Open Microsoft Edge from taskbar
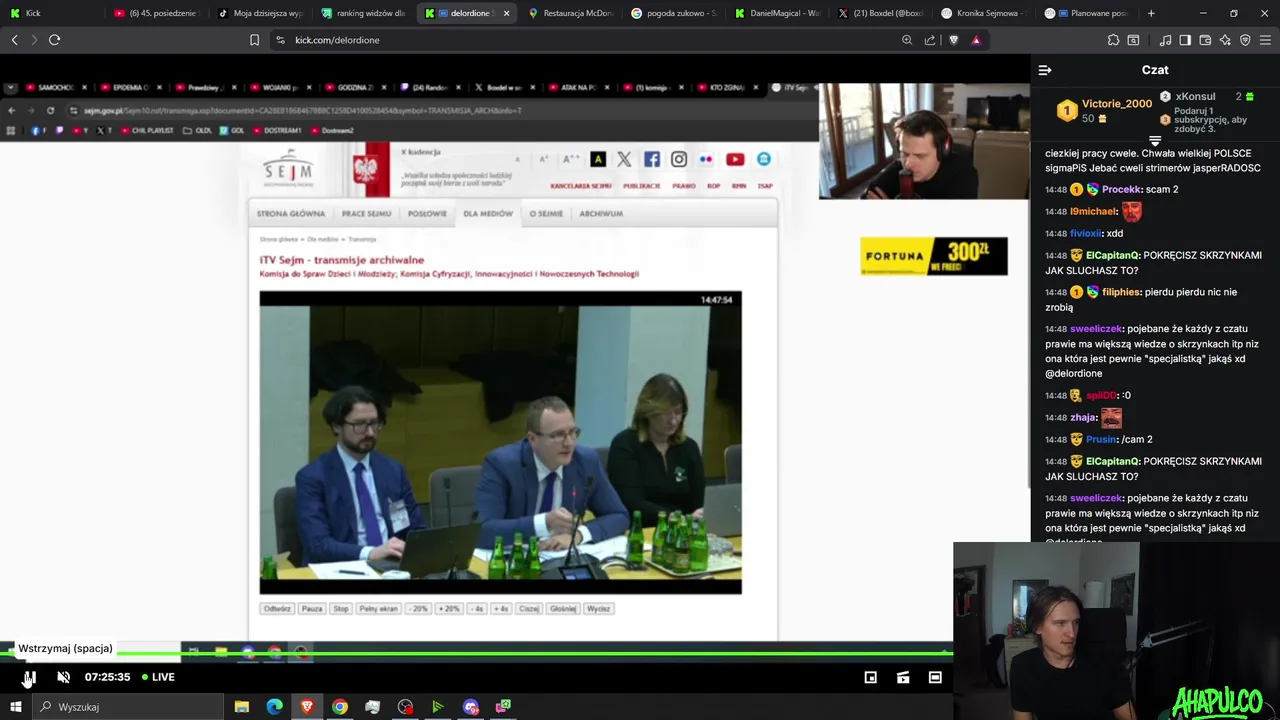Viewport: 1280px width, 720px height. click(x=274, y=707)
